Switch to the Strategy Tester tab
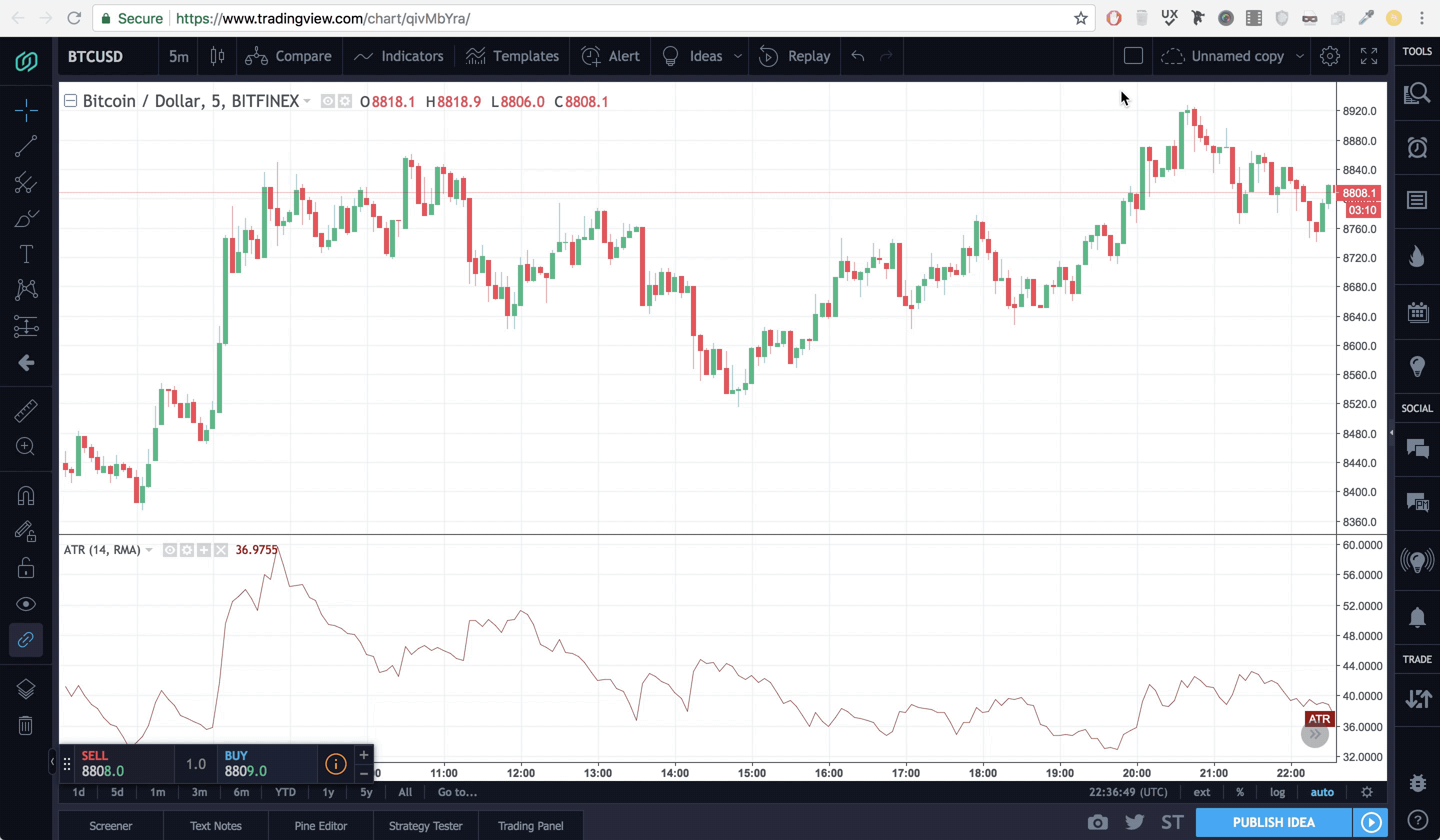Viewport: 1440px width, 840px height. point(425,825)
